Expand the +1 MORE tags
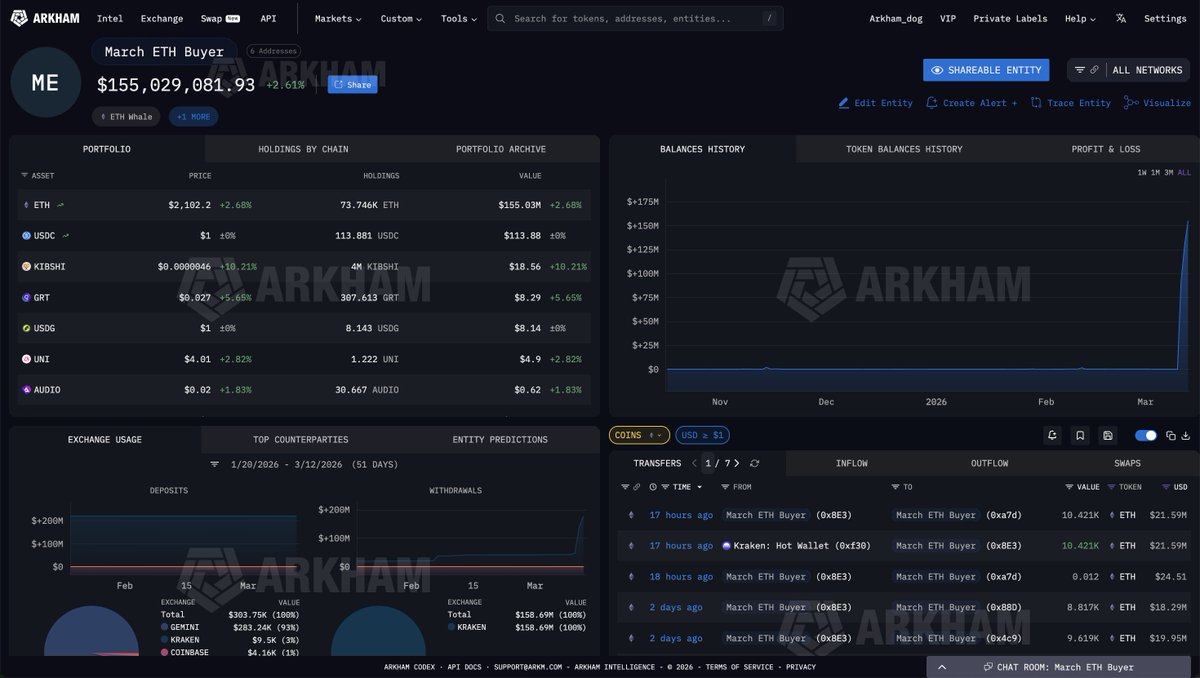Screen dimensions: 1200x678 tap(193, 117)
